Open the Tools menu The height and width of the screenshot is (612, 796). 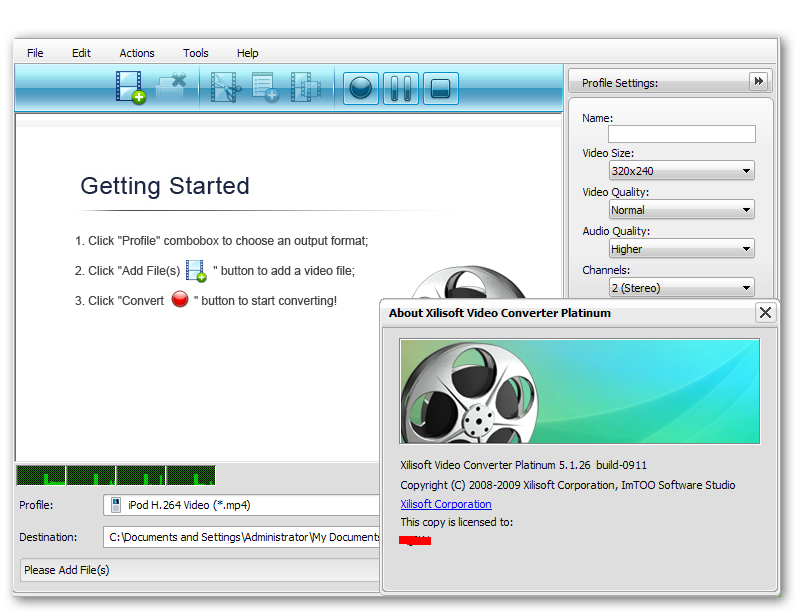click(x=195, y=53)
